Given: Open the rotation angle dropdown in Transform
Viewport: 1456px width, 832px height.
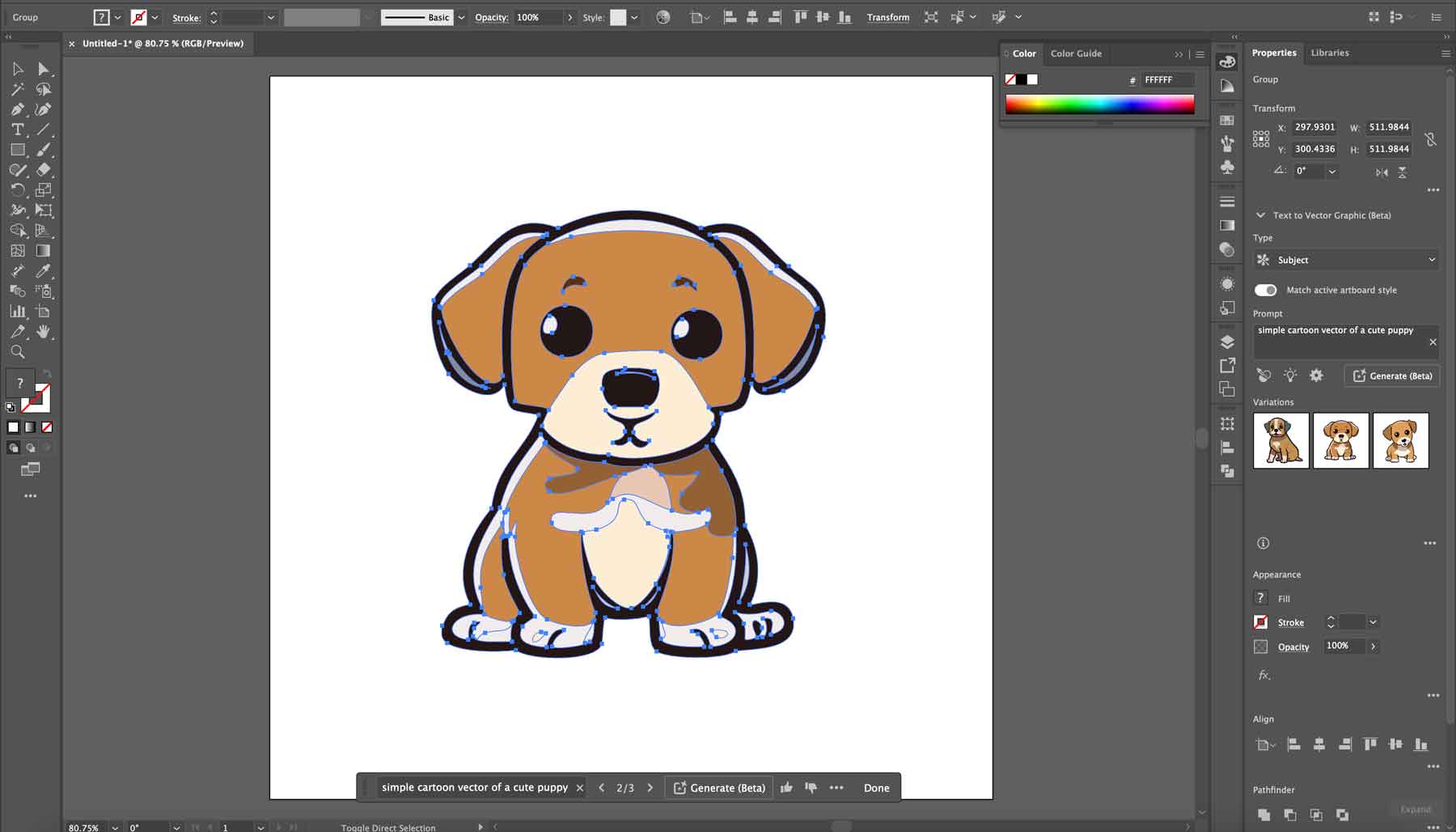Looking at the screenshot, I should pos(1331,171).
